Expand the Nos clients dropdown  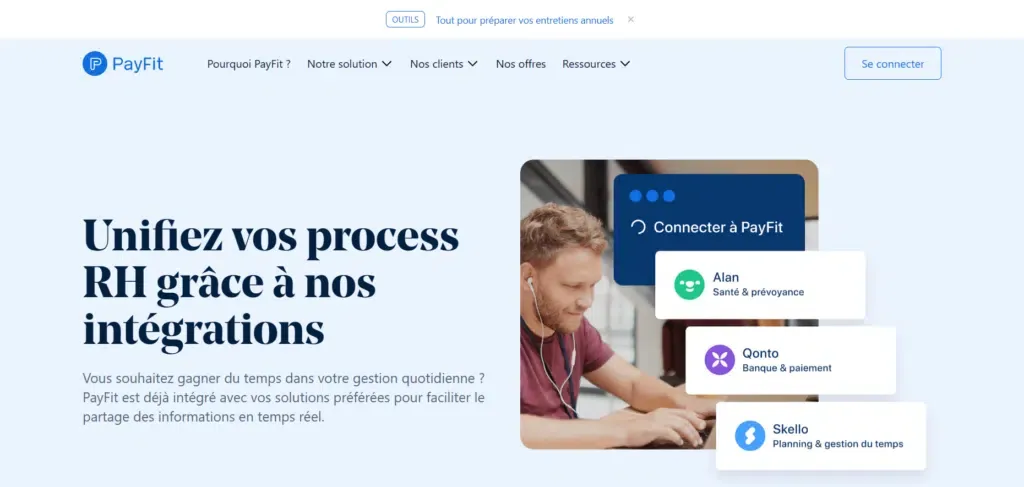click(444, 64)
